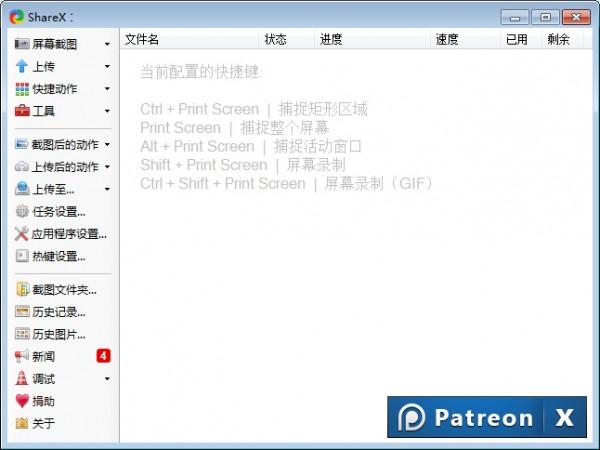The height and width of the screenshot is (450, 600).
Task: Open 历史记录... window
Action: (x=59, y=311)
